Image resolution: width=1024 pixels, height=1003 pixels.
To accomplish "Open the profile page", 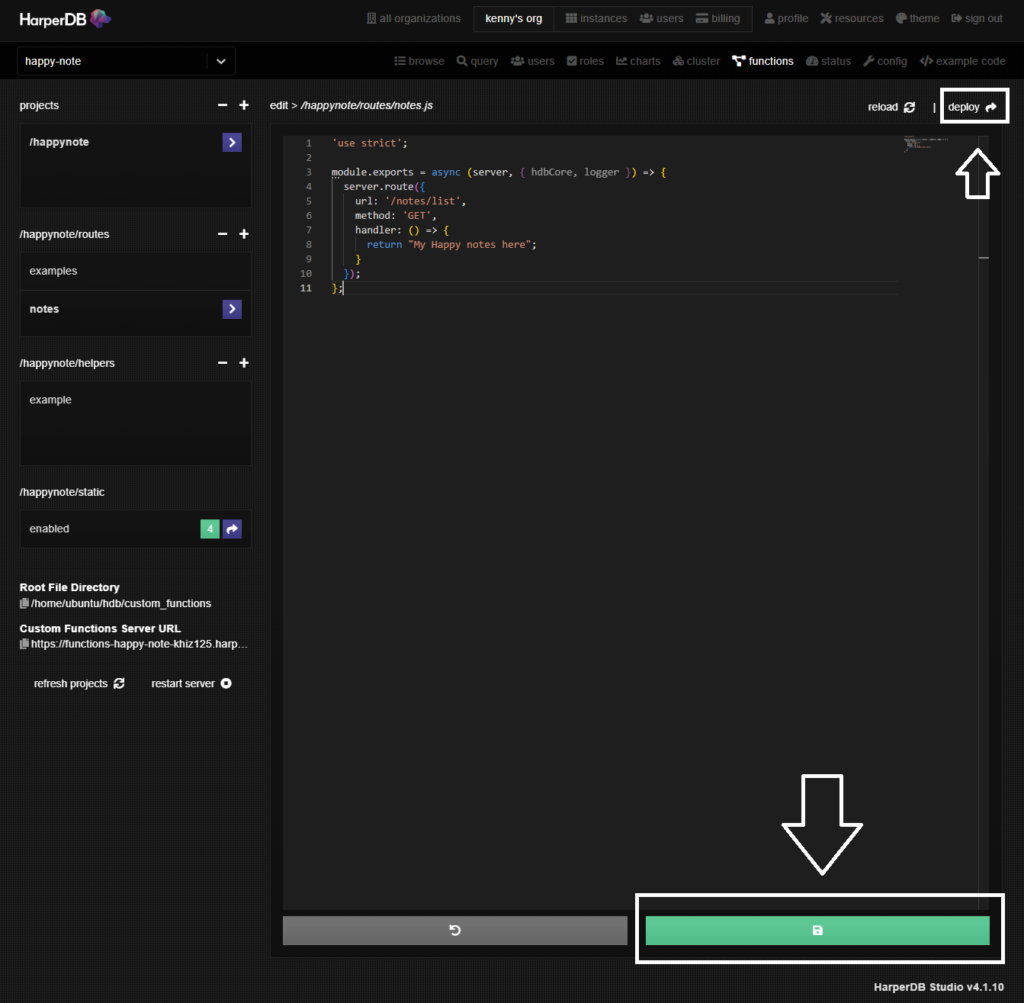I will coord(786,18).
